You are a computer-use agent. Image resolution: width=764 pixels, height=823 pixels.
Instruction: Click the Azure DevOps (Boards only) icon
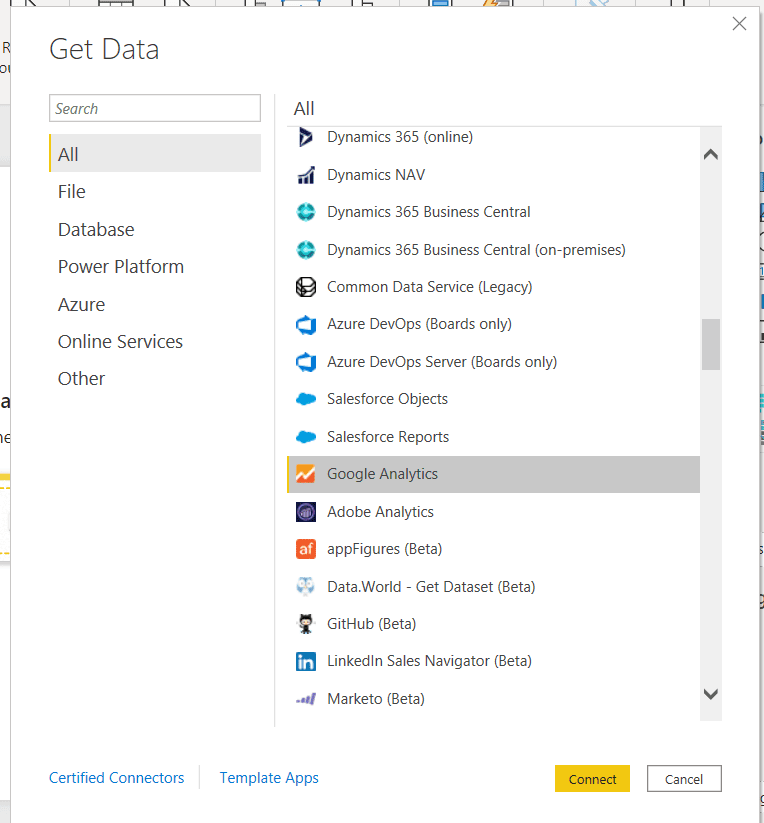tap(306, 325)
